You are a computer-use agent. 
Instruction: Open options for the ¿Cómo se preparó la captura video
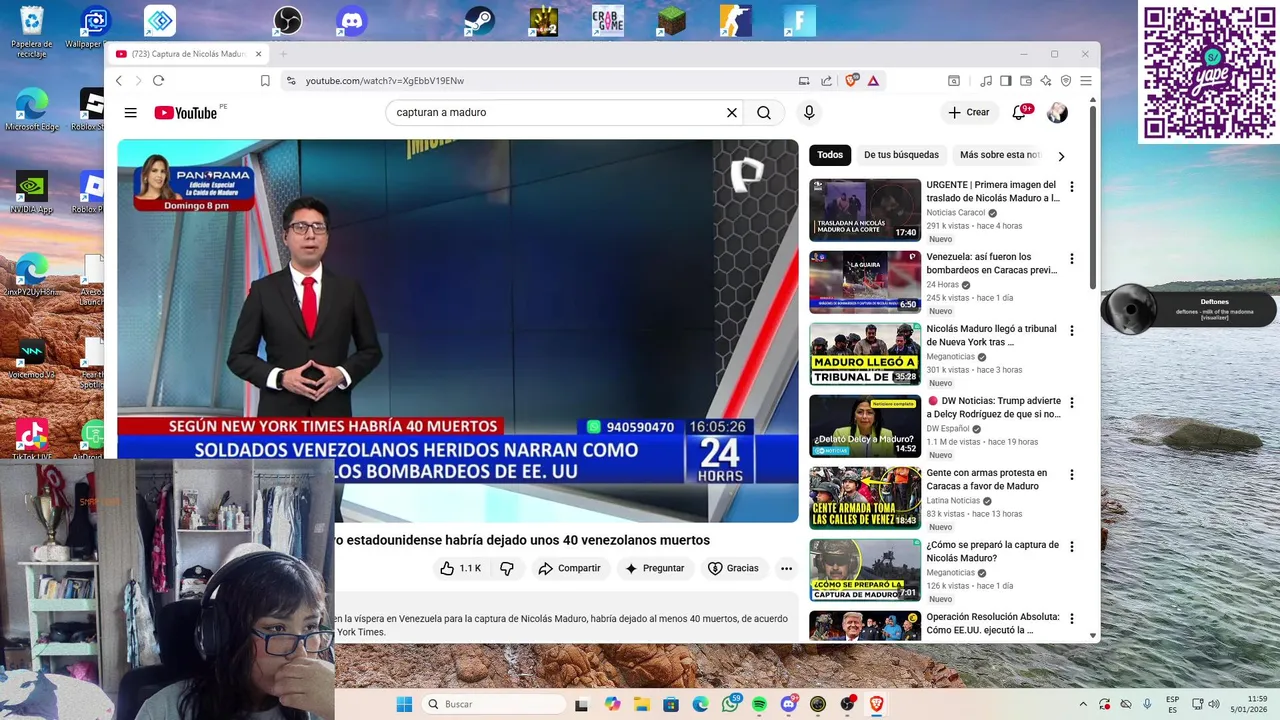tap(1071, 547)
